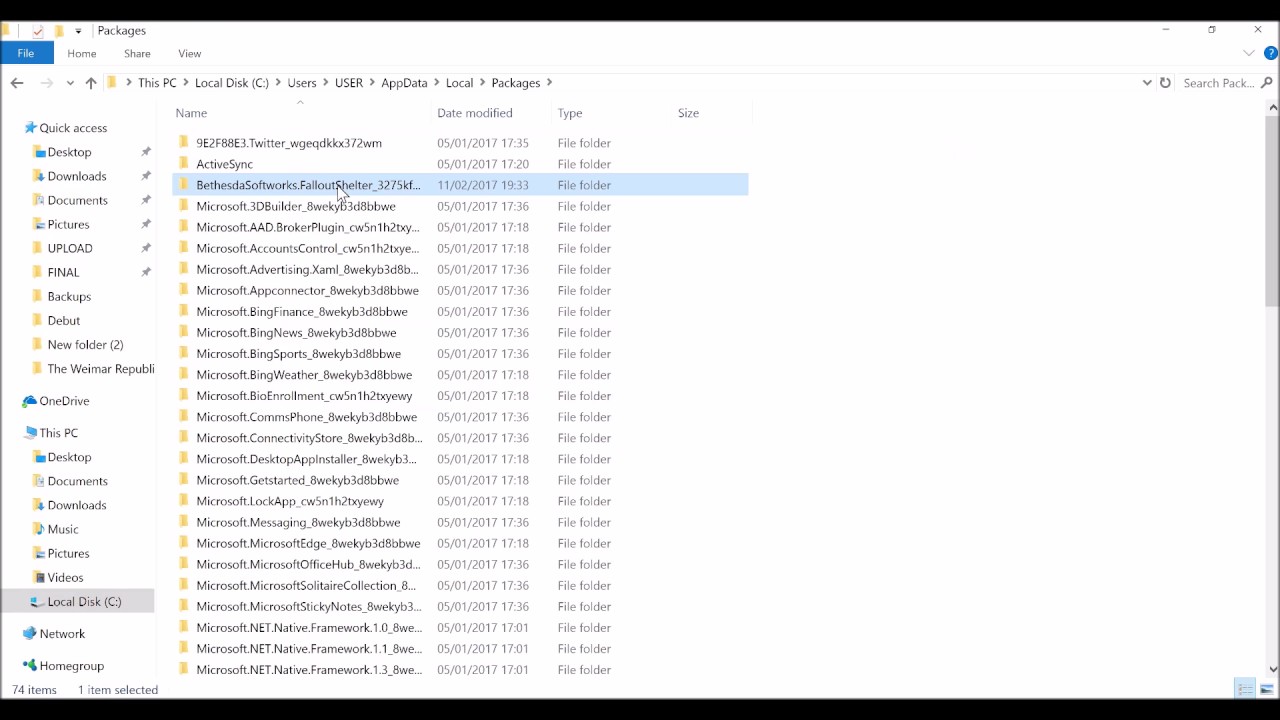This screenshot has width=1280, height=720.
Task: Click folder icon of Microsoft.Messaging row
Action: (x=184, y=522)
